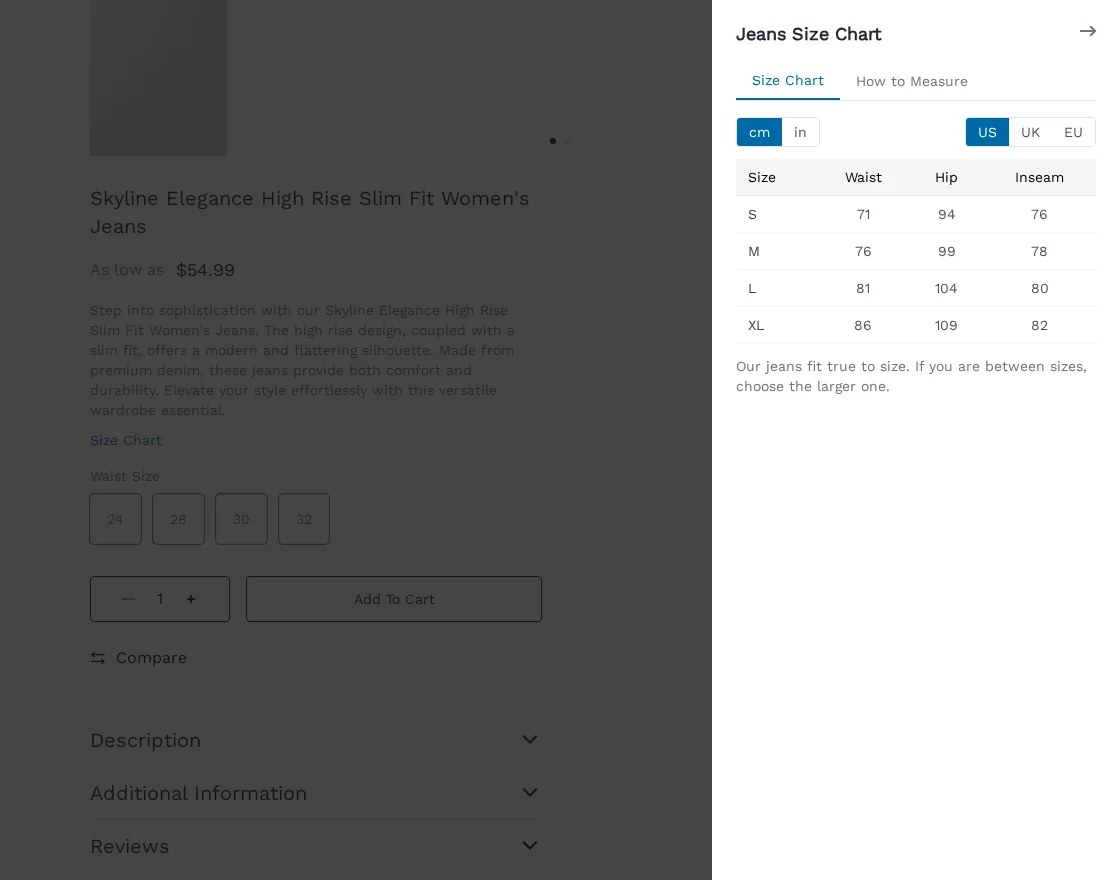This screenshot has width=1120, height=880.
Task: Open the Size Chart tab
Action: [x=788, y=81]
